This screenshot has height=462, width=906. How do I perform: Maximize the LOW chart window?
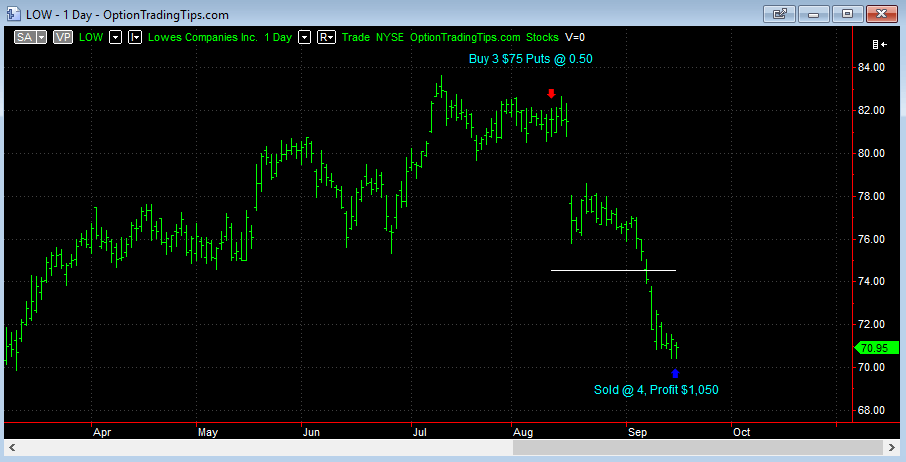(847, 14)
